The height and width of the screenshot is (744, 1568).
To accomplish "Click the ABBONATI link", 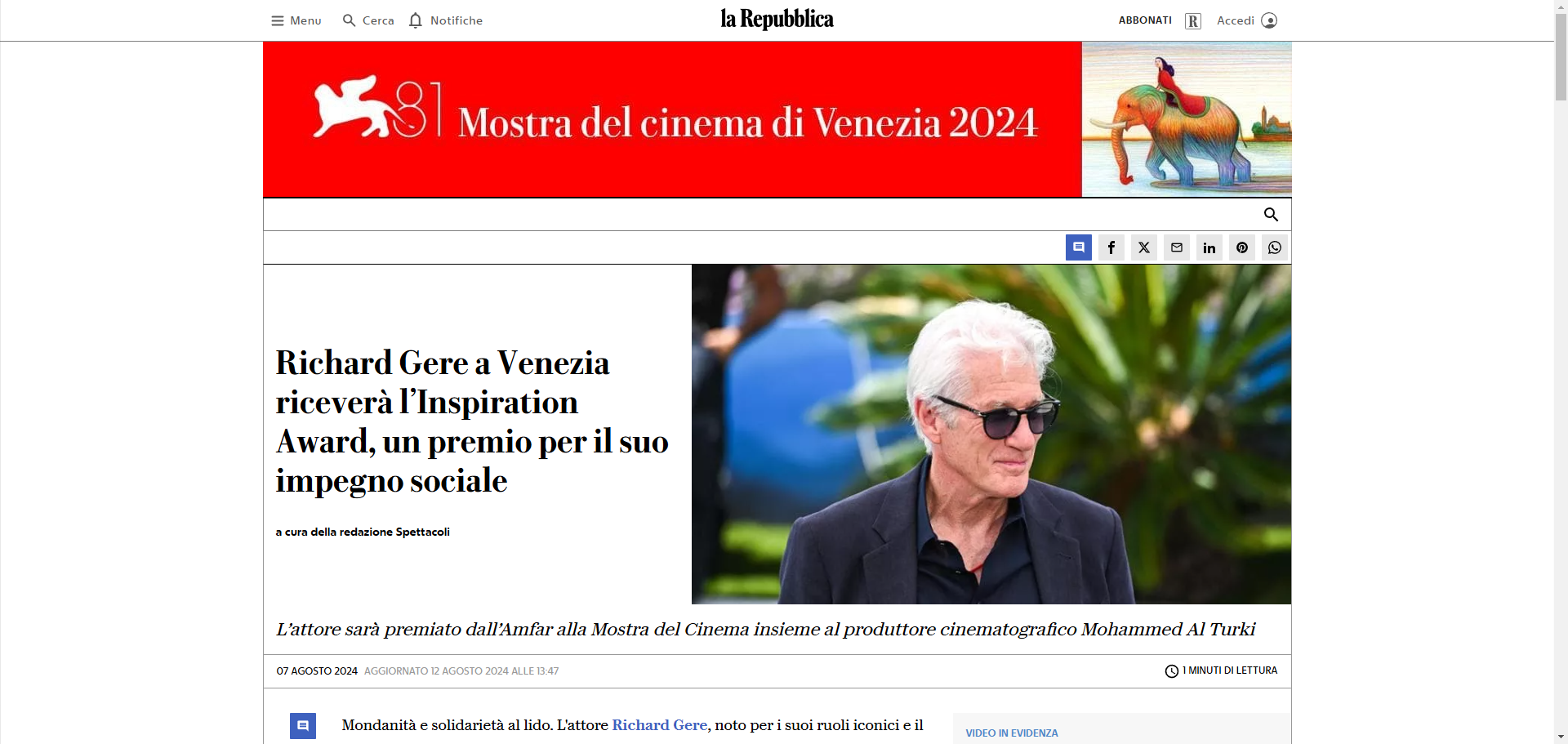I will pyautogui.click(x=1145, y=20).
